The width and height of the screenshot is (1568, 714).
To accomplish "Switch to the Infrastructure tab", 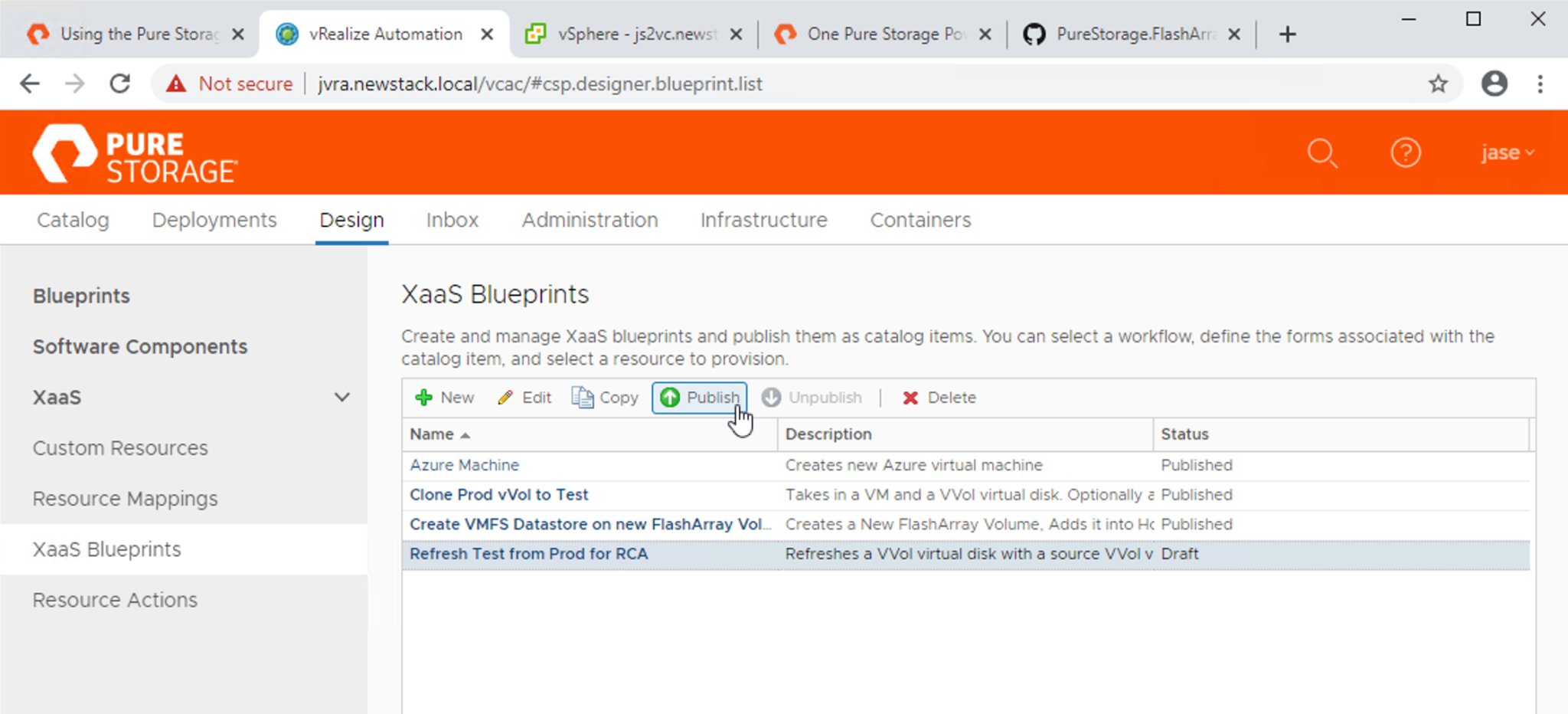I will click(763, 220).
